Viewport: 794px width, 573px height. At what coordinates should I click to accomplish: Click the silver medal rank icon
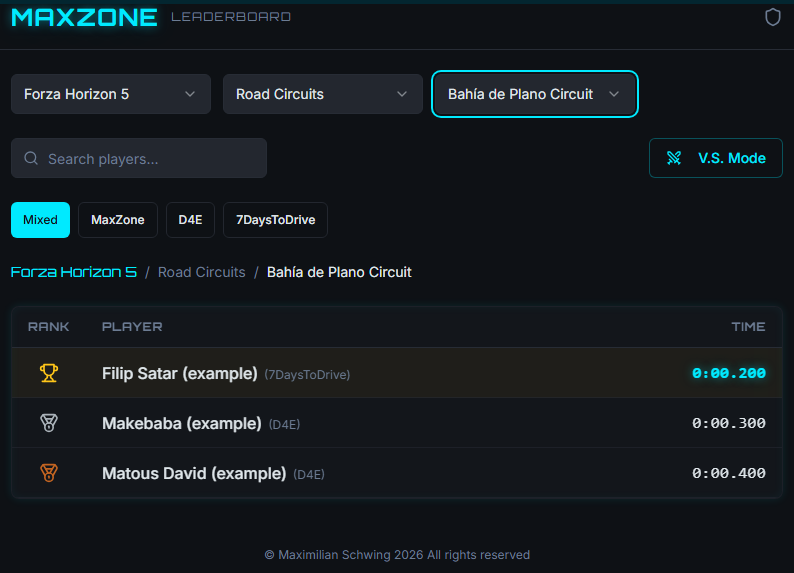click(x=49, y=423)
